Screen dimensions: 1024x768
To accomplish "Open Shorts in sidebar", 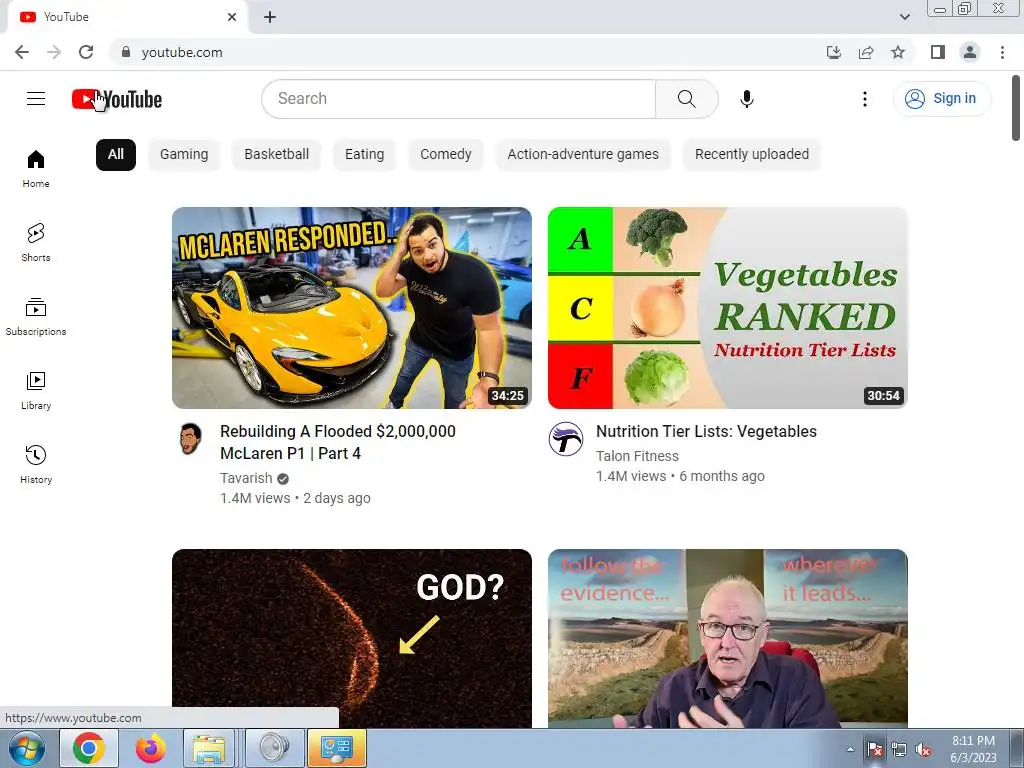I will click(36, 242).
